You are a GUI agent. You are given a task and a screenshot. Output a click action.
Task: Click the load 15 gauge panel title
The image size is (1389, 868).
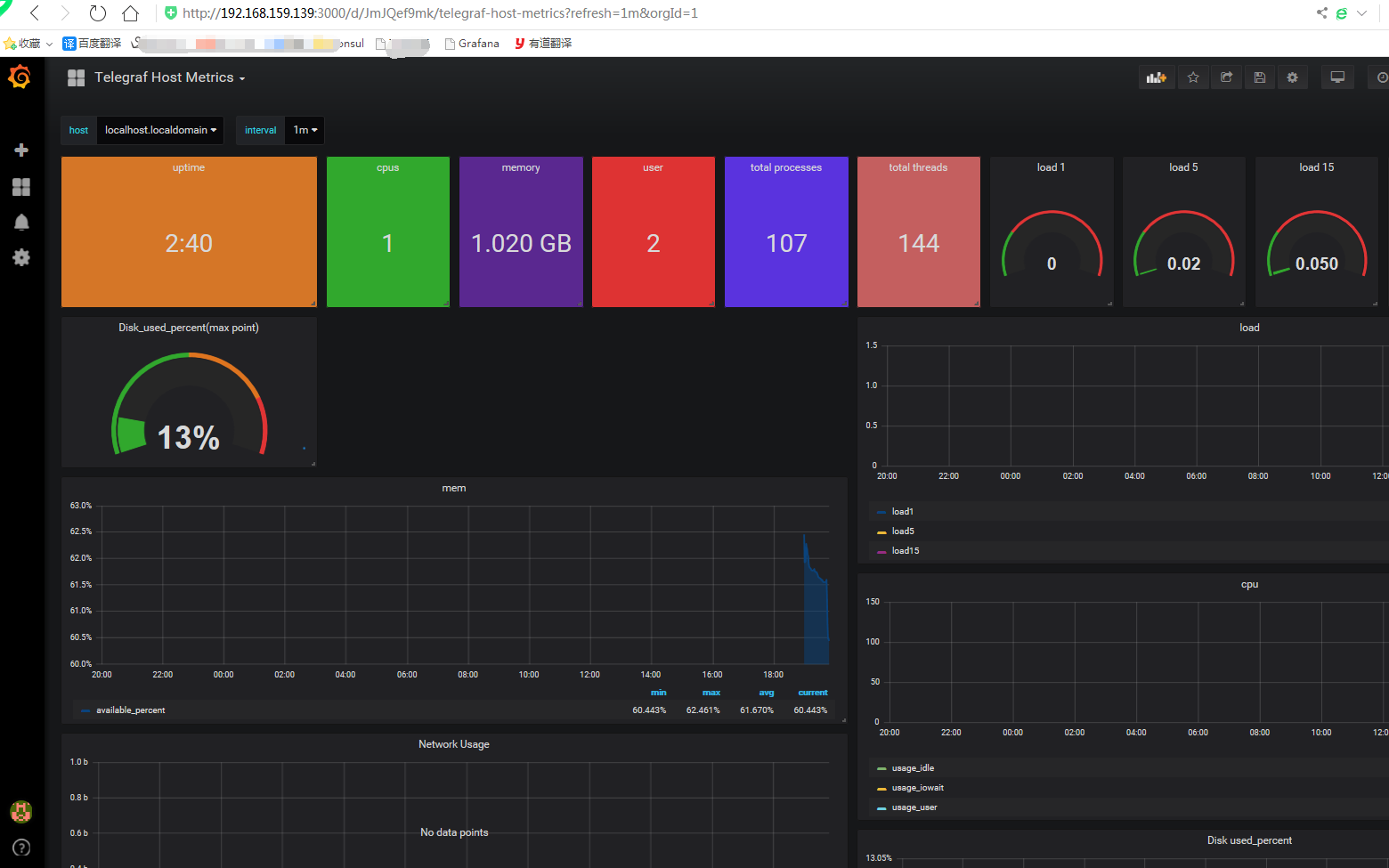1316,167
